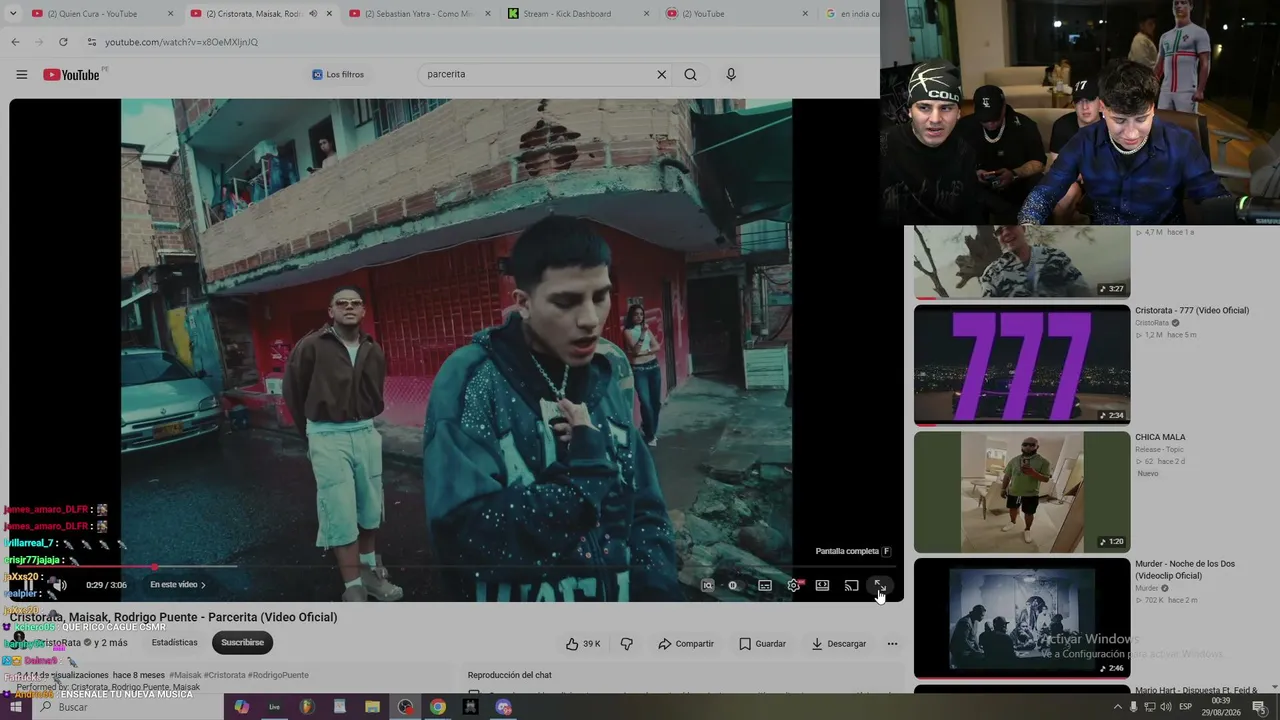The height and width of the screenshot is (720, 1280).
Task: Open the Windows Start menu
Action: coord(15,707)
